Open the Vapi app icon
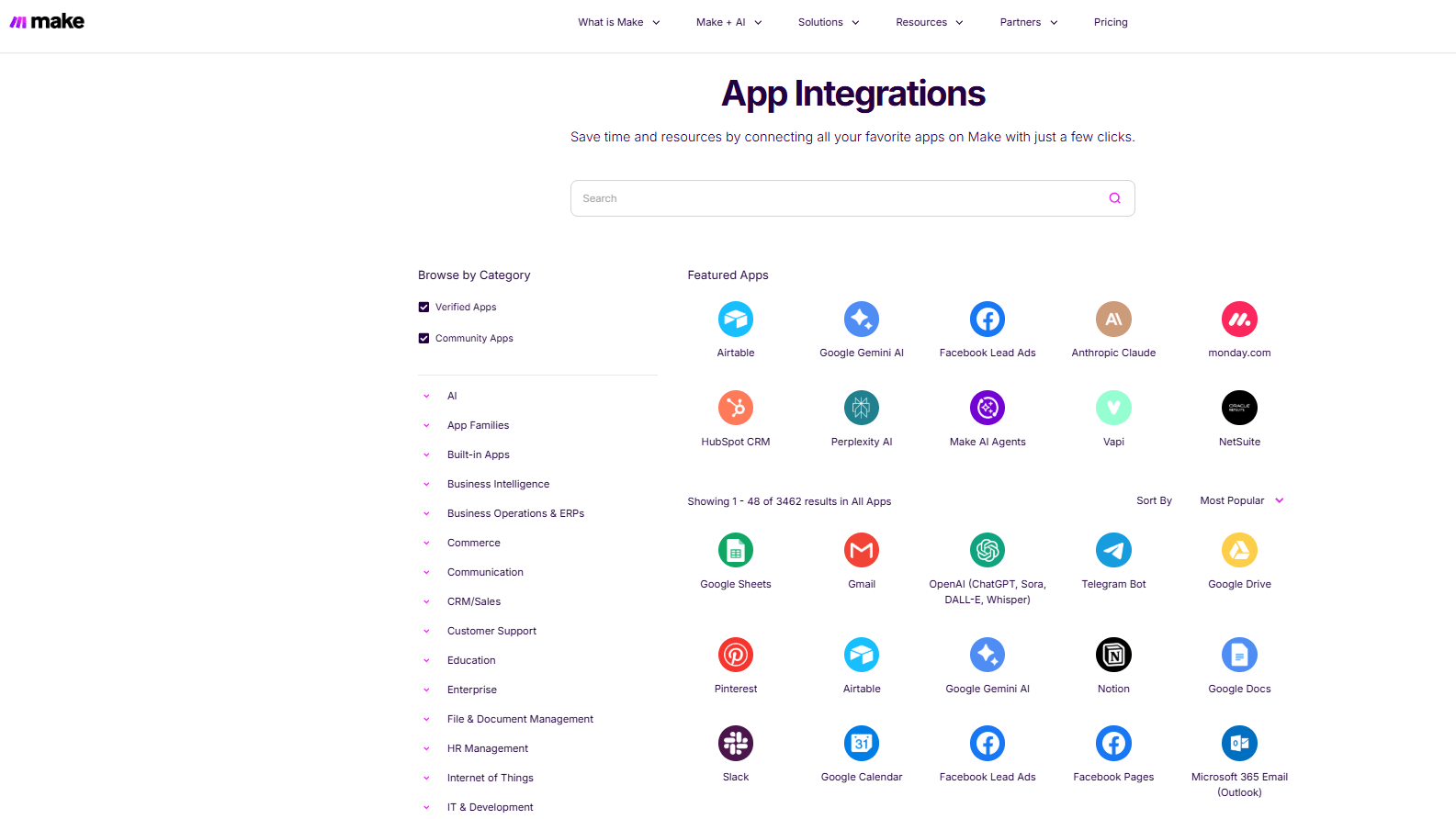This screenshot has height=819, width=1456. coord(1113,408)
